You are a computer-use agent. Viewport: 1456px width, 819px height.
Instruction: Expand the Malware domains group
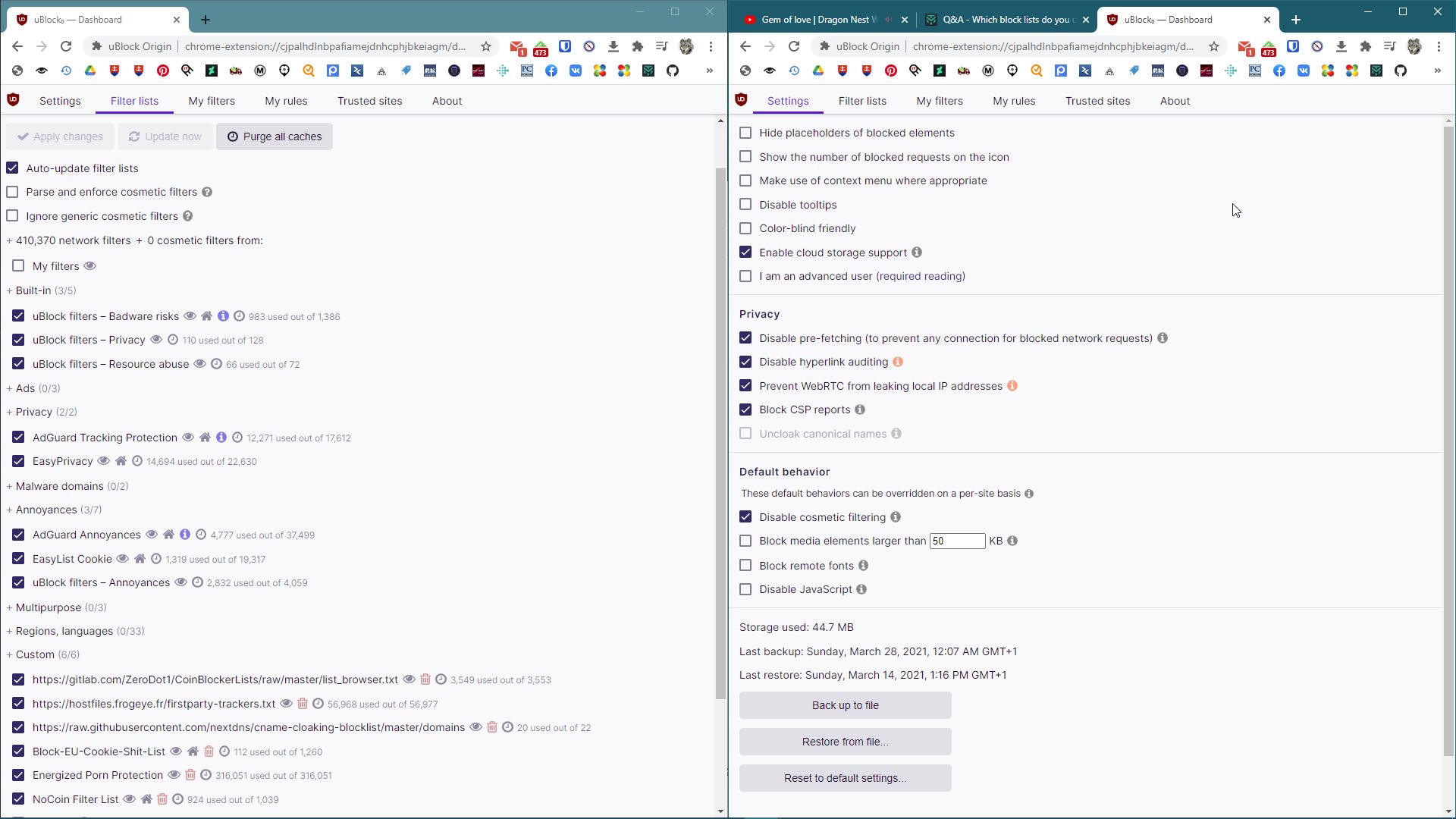click(x=67, y=486)
